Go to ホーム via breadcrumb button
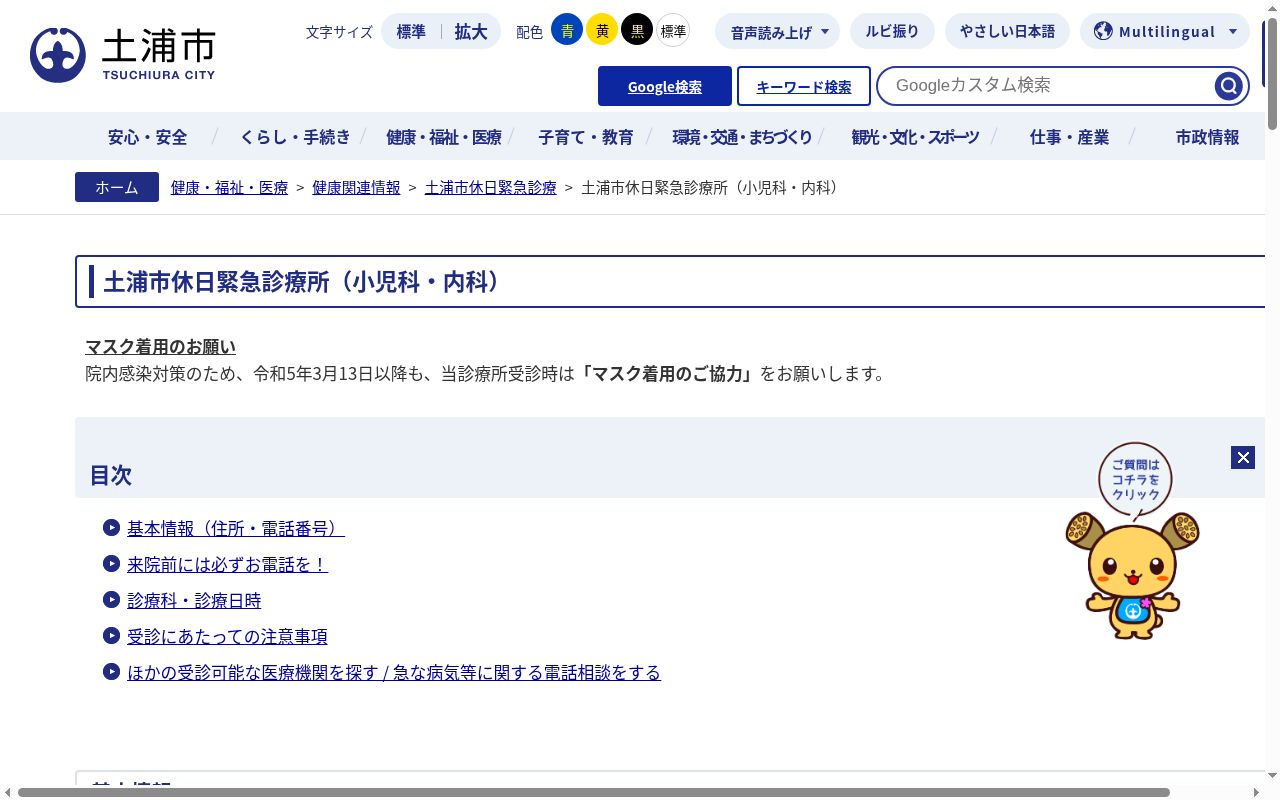The width and height of the screenshot is (1280, 800). [x=117, y=187]
